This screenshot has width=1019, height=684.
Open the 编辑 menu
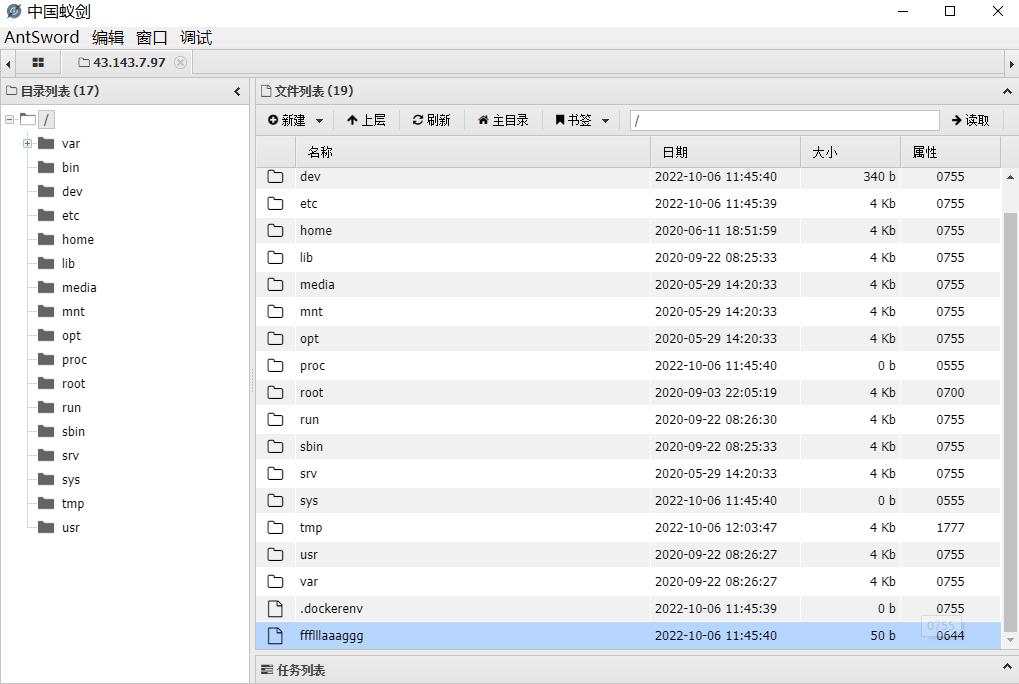[108, 37]
